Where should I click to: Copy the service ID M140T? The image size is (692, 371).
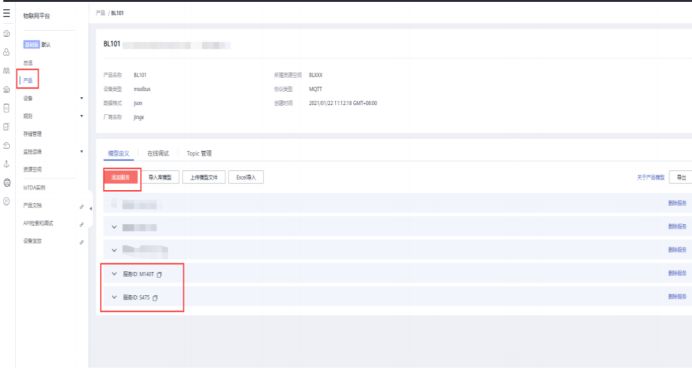[159, 274]
